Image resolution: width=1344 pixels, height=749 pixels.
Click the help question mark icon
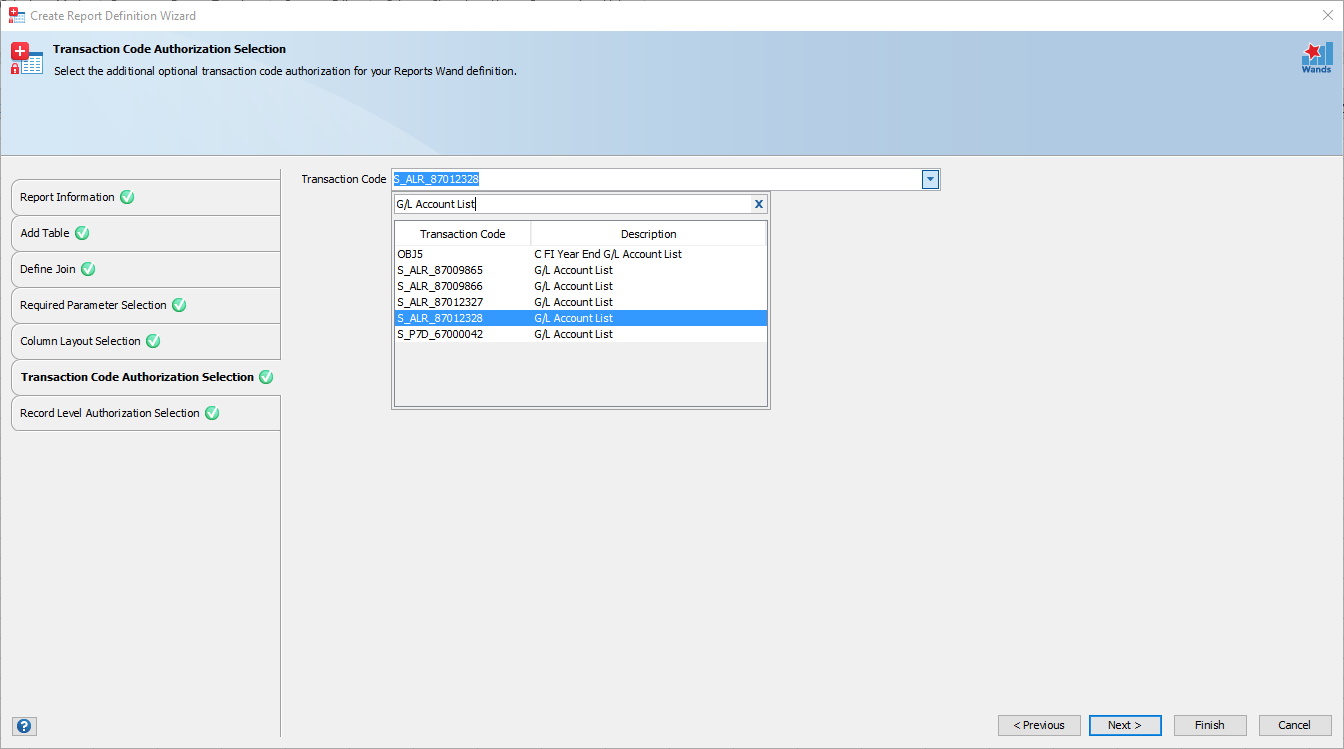24,725
